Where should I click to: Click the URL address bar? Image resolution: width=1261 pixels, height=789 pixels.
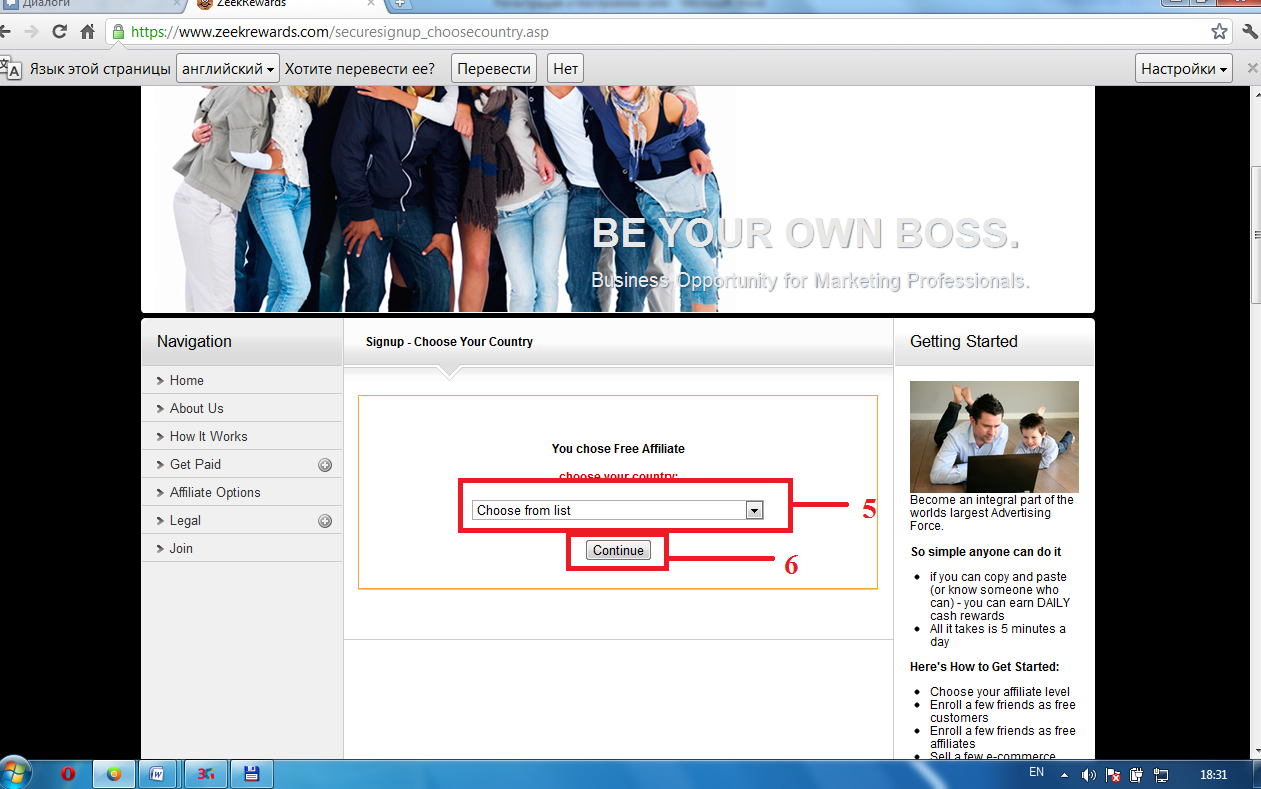pos(660,32)
